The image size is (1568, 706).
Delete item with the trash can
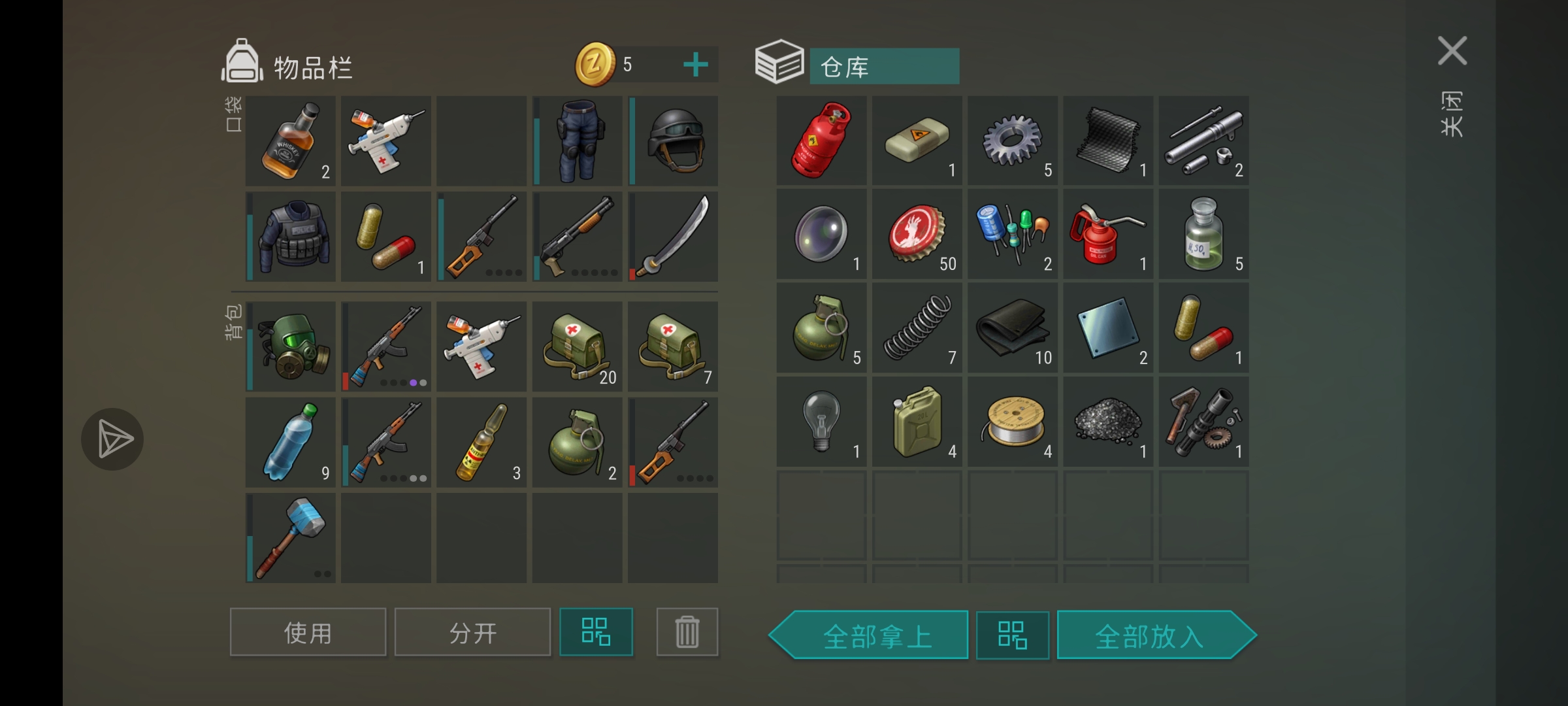tap(687, 632)
